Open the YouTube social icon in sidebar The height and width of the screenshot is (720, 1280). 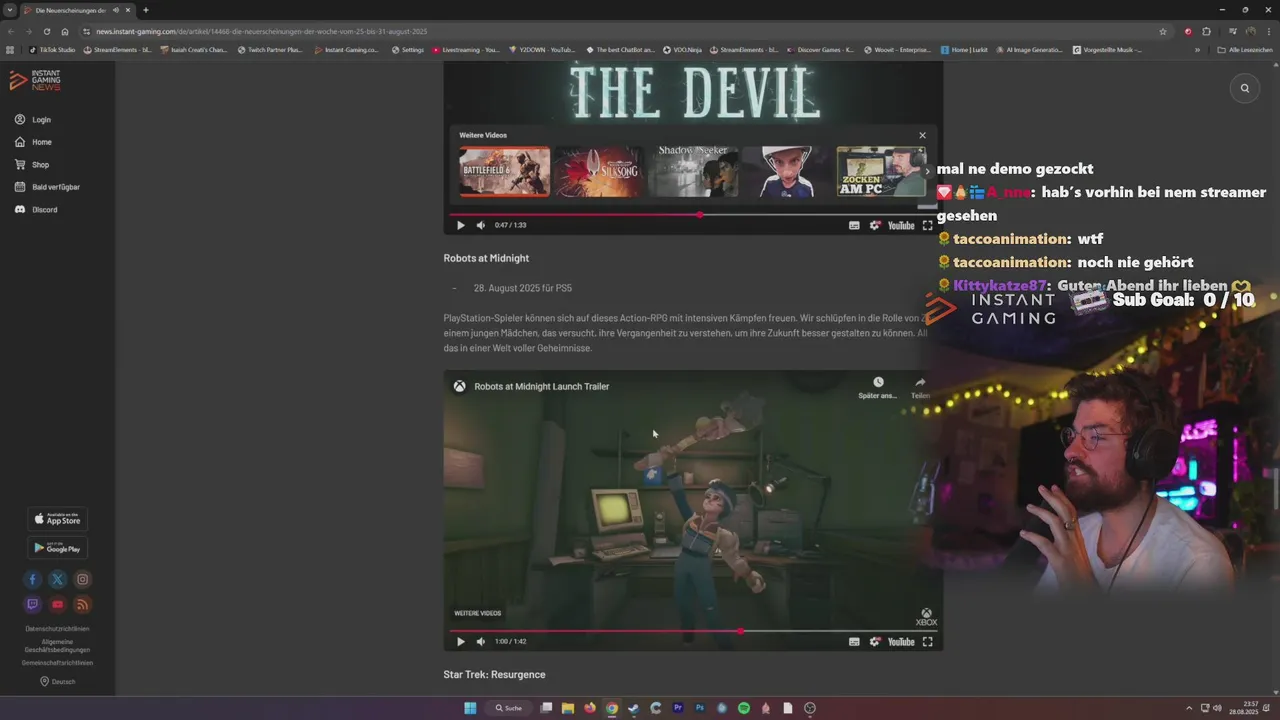point(57,604)
